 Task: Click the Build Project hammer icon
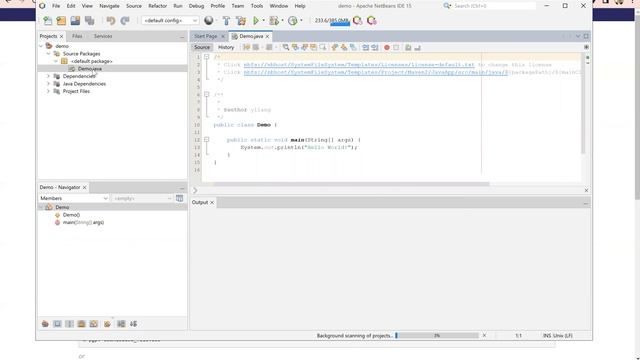pos(226,20)
